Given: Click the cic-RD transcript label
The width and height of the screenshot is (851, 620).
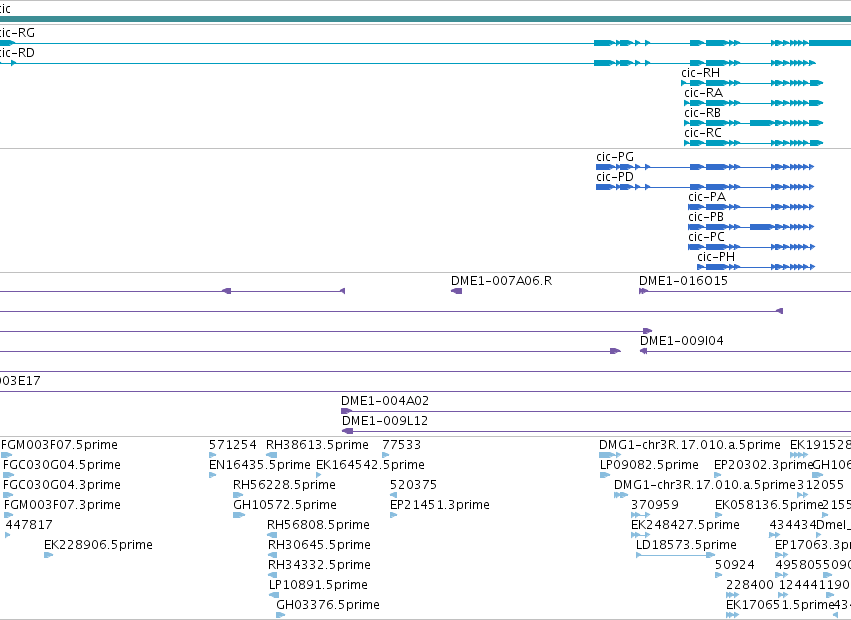Looking at the screenshot, I should point(17,53).
